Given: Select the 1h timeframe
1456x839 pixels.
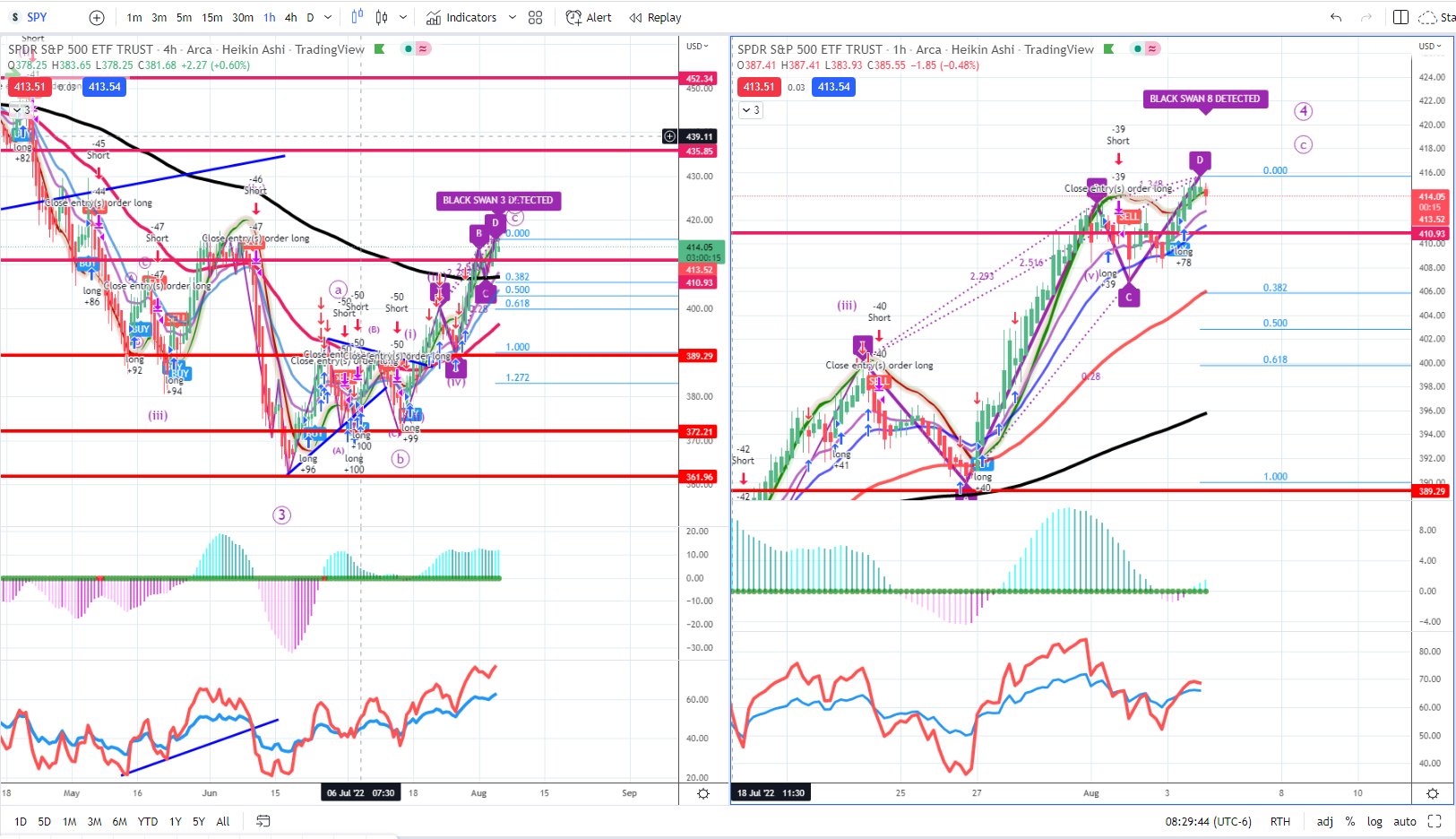Looking at the screenshot, I should pyautogui.click(x=270, y=18).
